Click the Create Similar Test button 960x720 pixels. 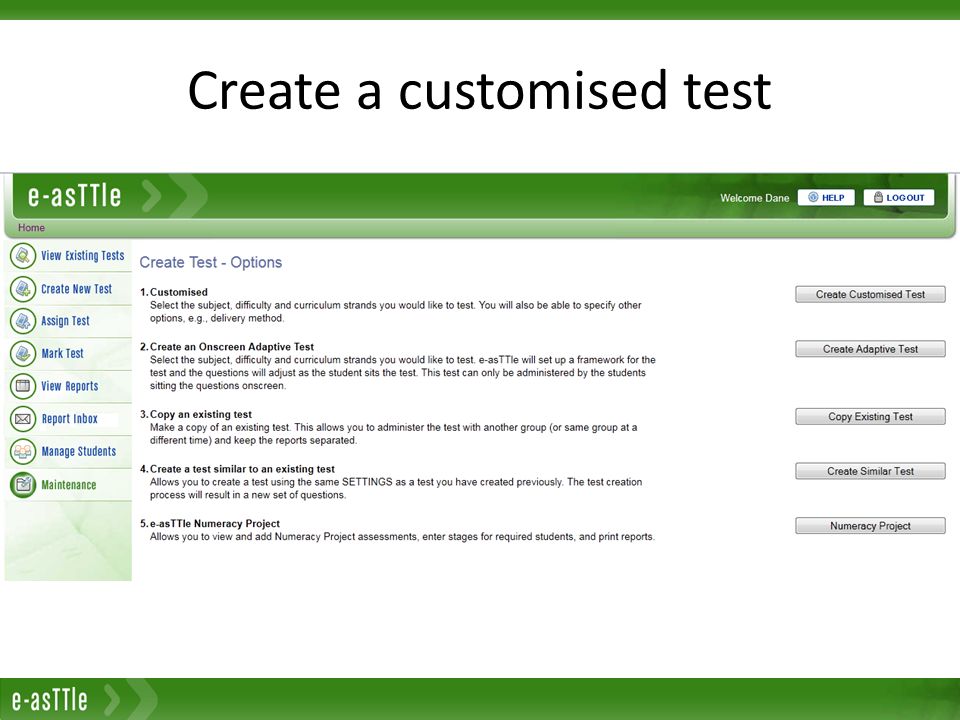870,471
